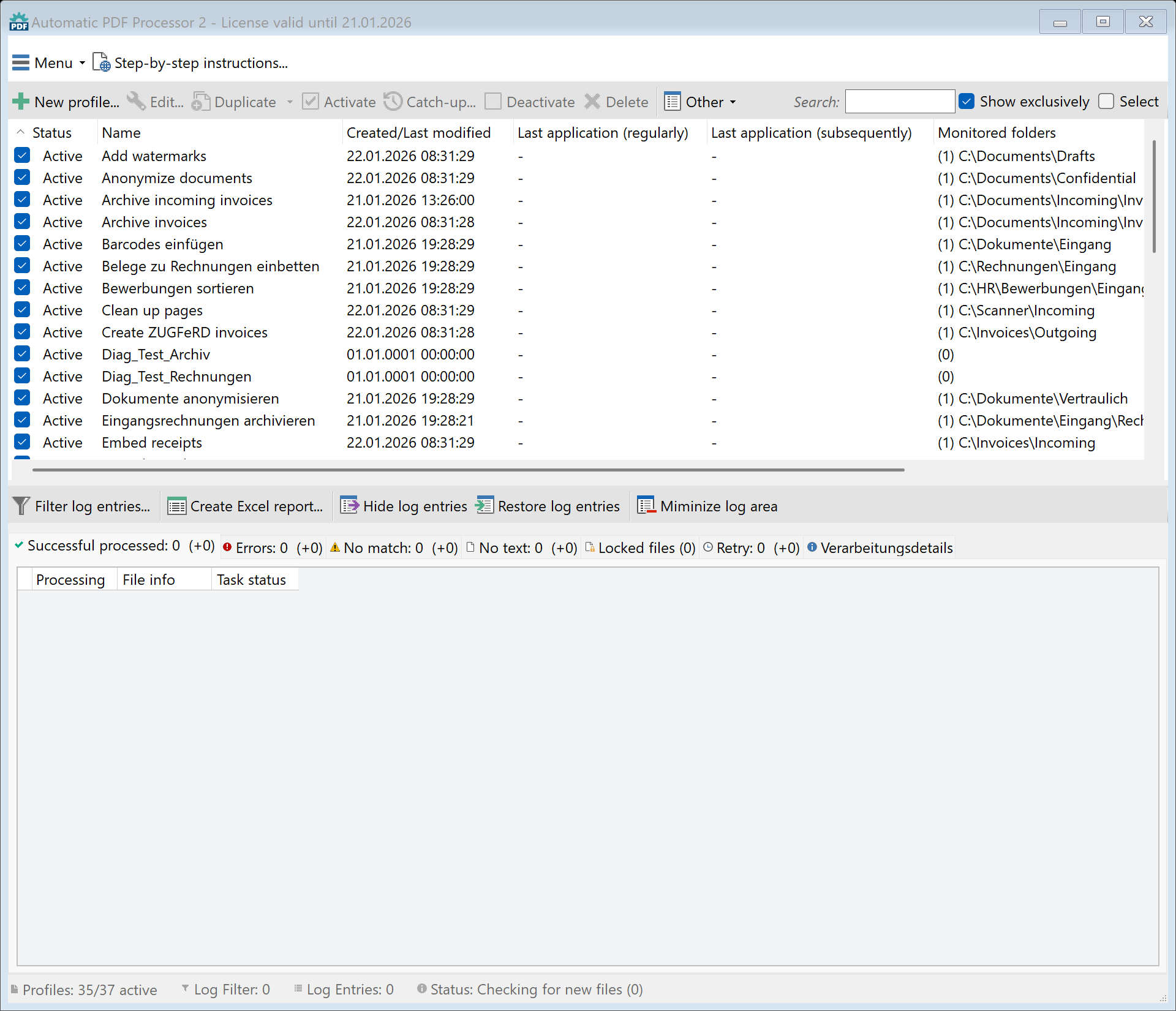Uncheck the Show exclusively checkbox
The image size is (1176, 1011).
[x=967, y=102]
